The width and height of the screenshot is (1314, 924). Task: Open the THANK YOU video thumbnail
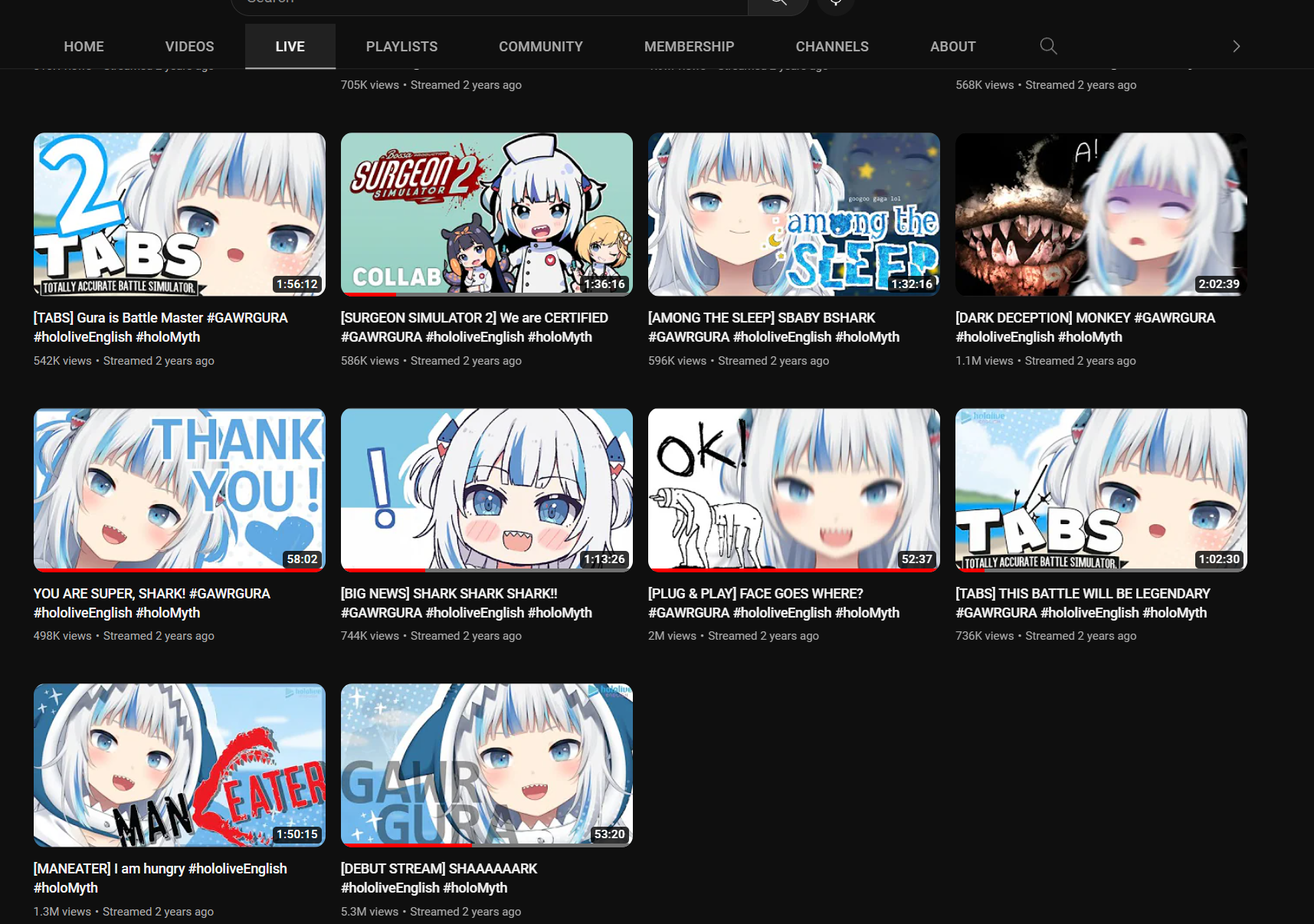coord(179,490)
